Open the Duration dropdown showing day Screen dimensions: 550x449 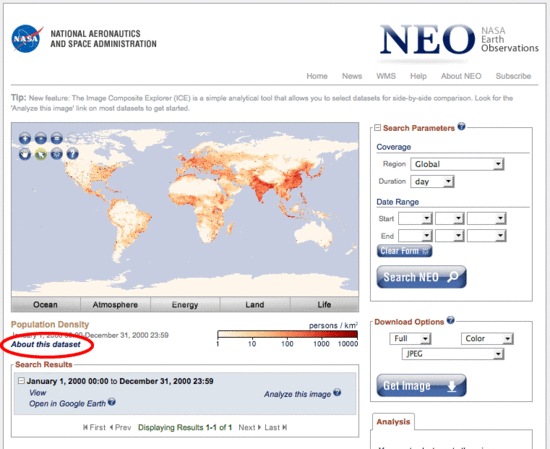click(432, 181)
